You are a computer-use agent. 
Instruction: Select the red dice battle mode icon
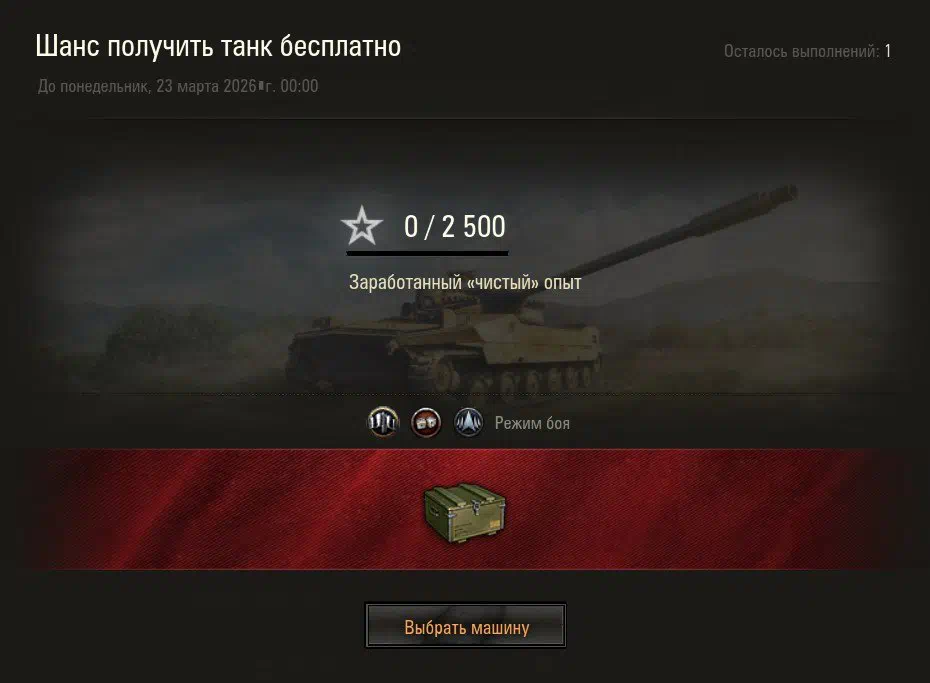[426, 423]
